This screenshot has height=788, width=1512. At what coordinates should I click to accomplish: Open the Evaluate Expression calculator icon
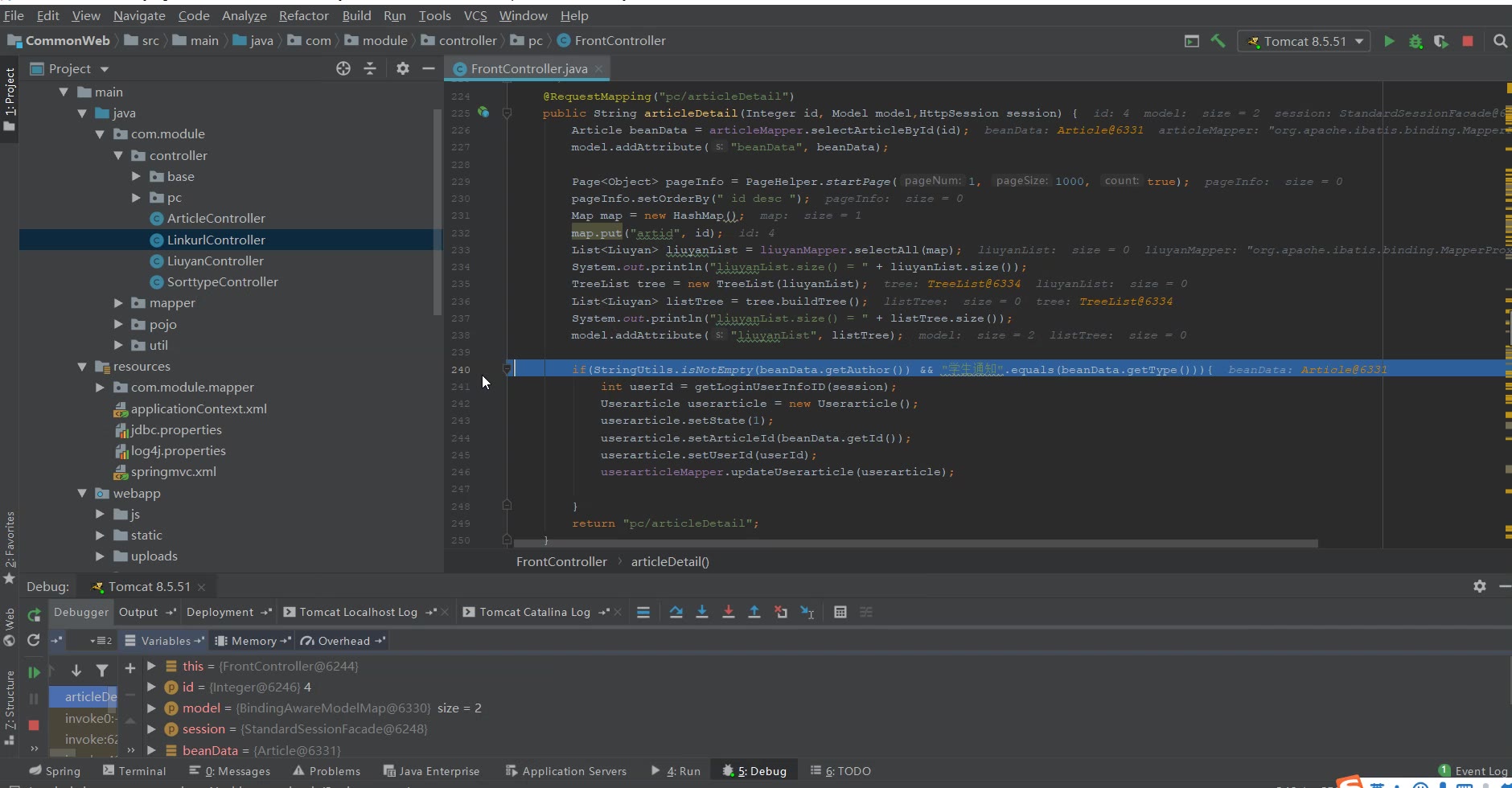840,612
